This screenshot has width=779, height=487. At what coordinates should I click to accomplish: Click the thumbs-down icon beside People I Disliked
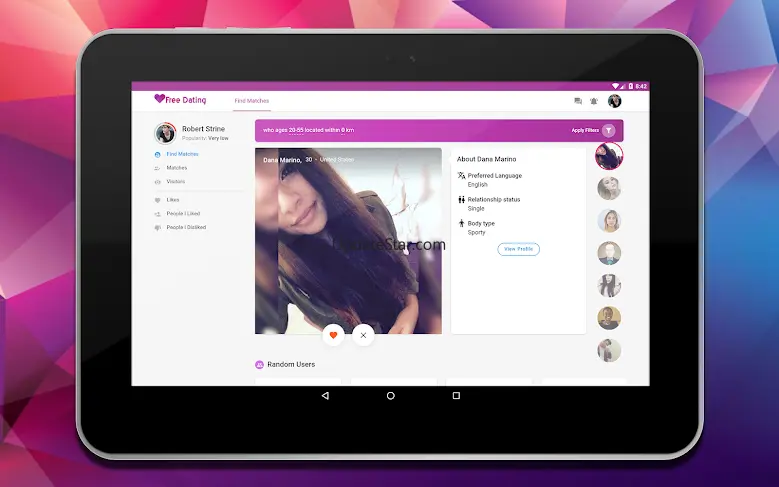157,228
